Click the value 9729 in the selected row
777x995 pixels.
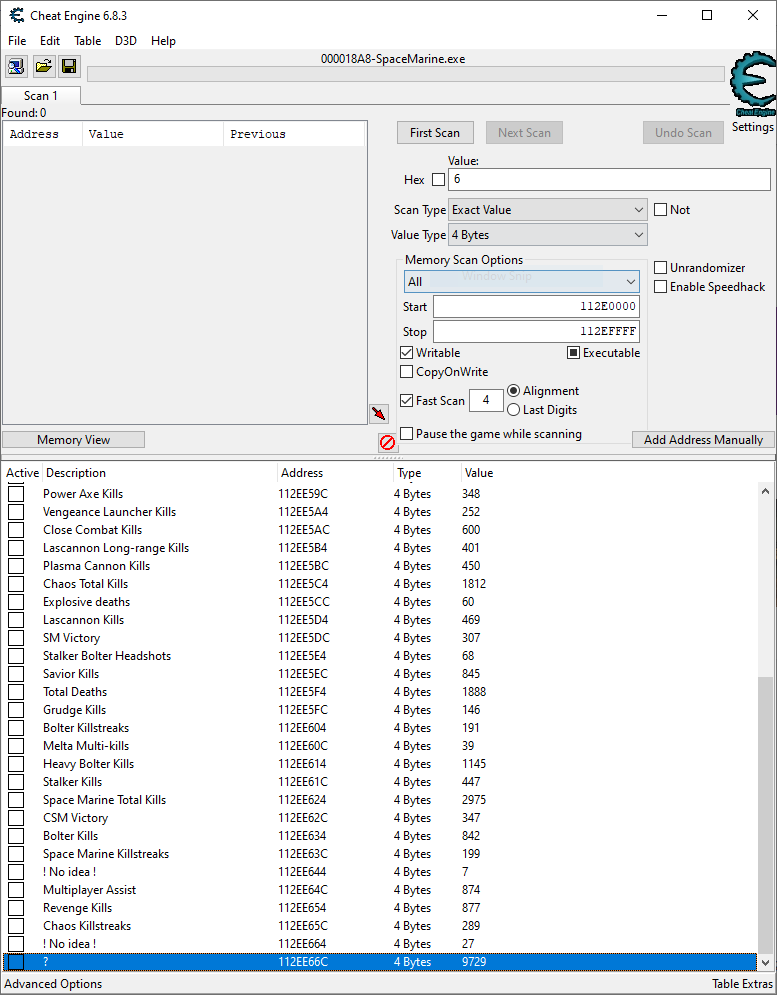[x=474, y=962]
